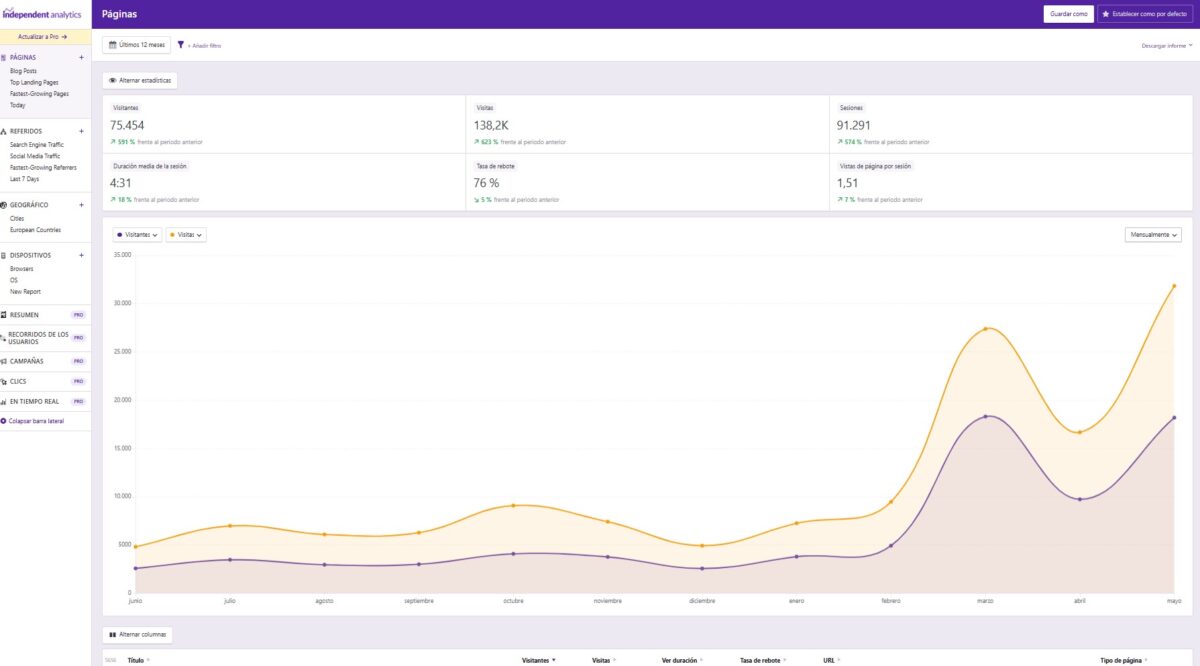
Task: Click the DISPOSITIVOS section icon
Action: 4,255
